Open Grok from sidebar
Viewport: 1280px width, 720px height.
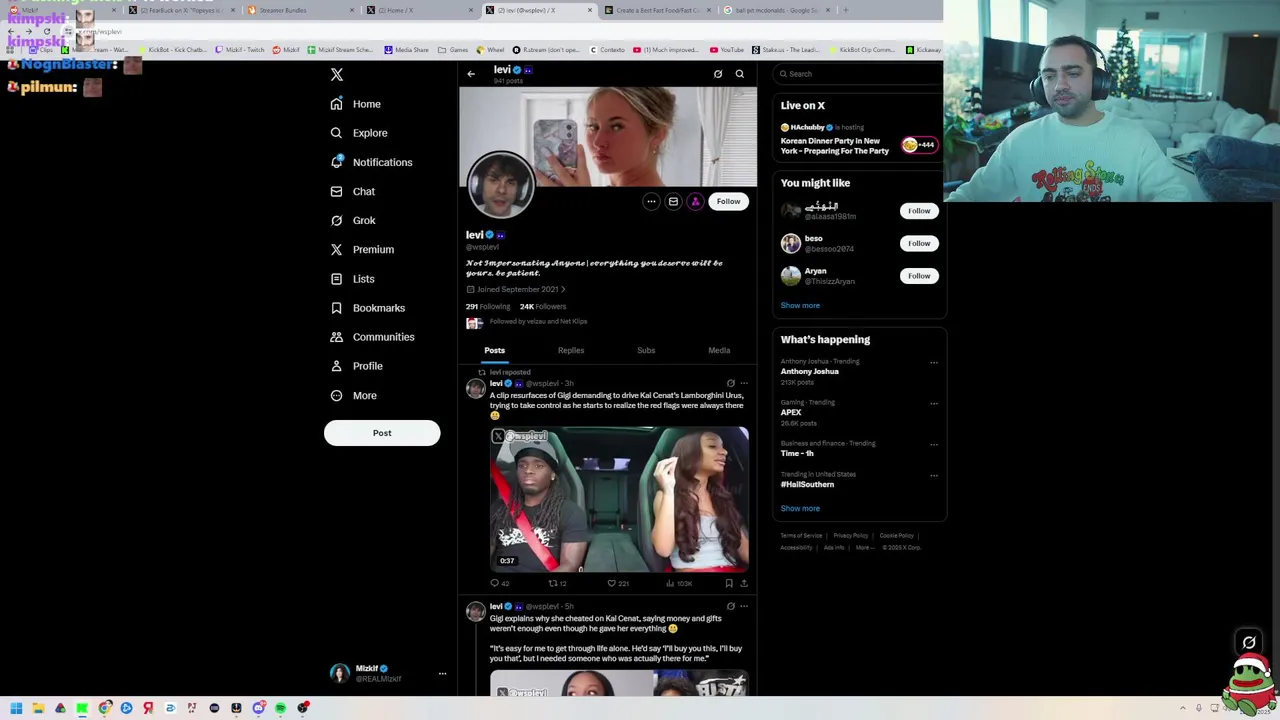(353, 220)
